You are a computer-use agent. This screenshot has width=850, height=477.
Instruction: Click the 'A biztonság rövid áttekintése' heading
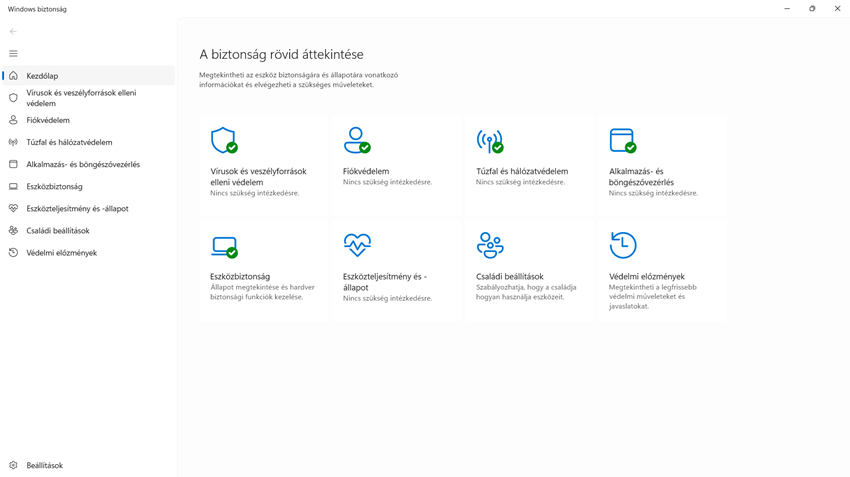click(281, 54)
